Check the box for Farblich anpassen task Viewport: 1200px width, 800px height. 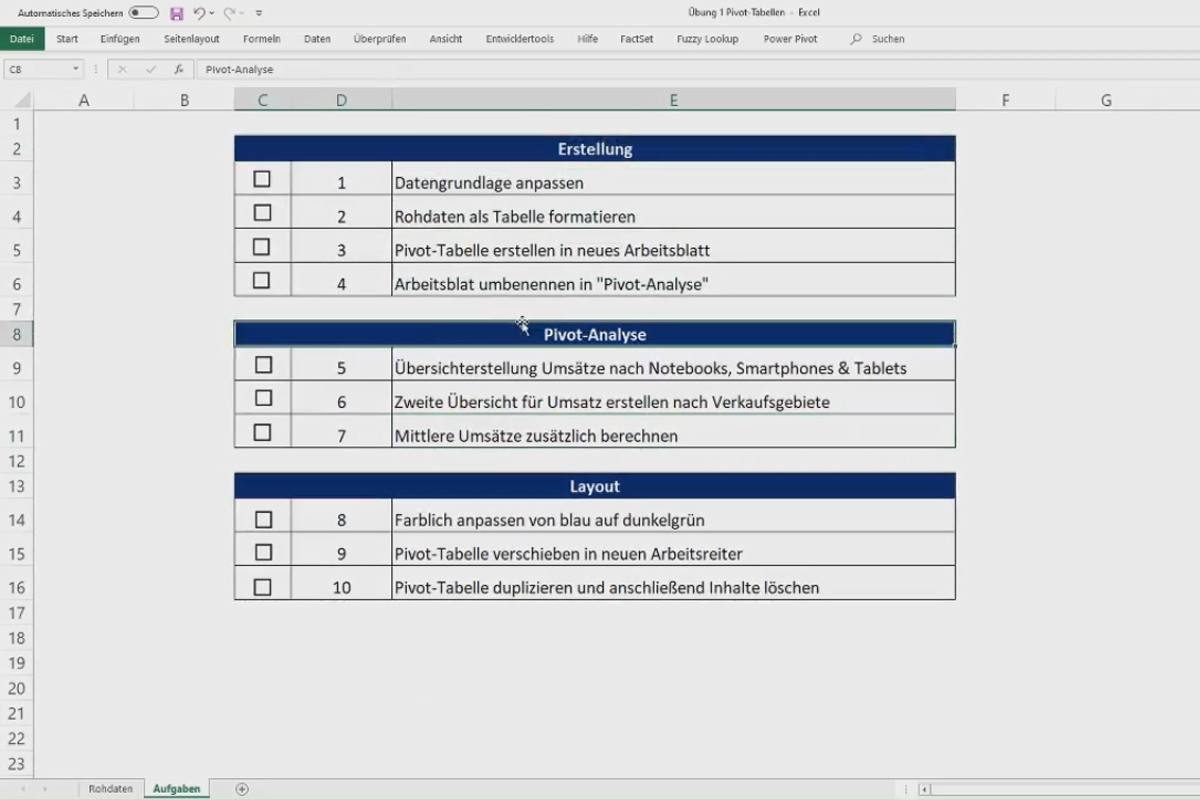tap(263, 520)
